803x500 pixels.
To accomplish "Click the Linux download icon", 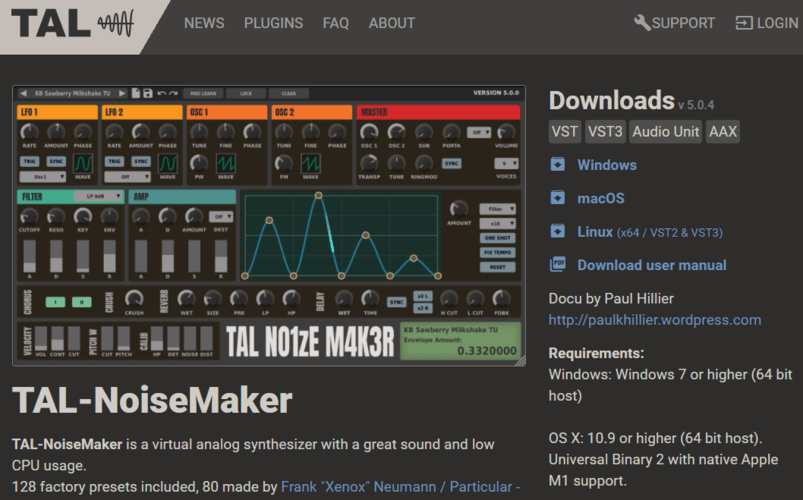I will tap(558, 231).
